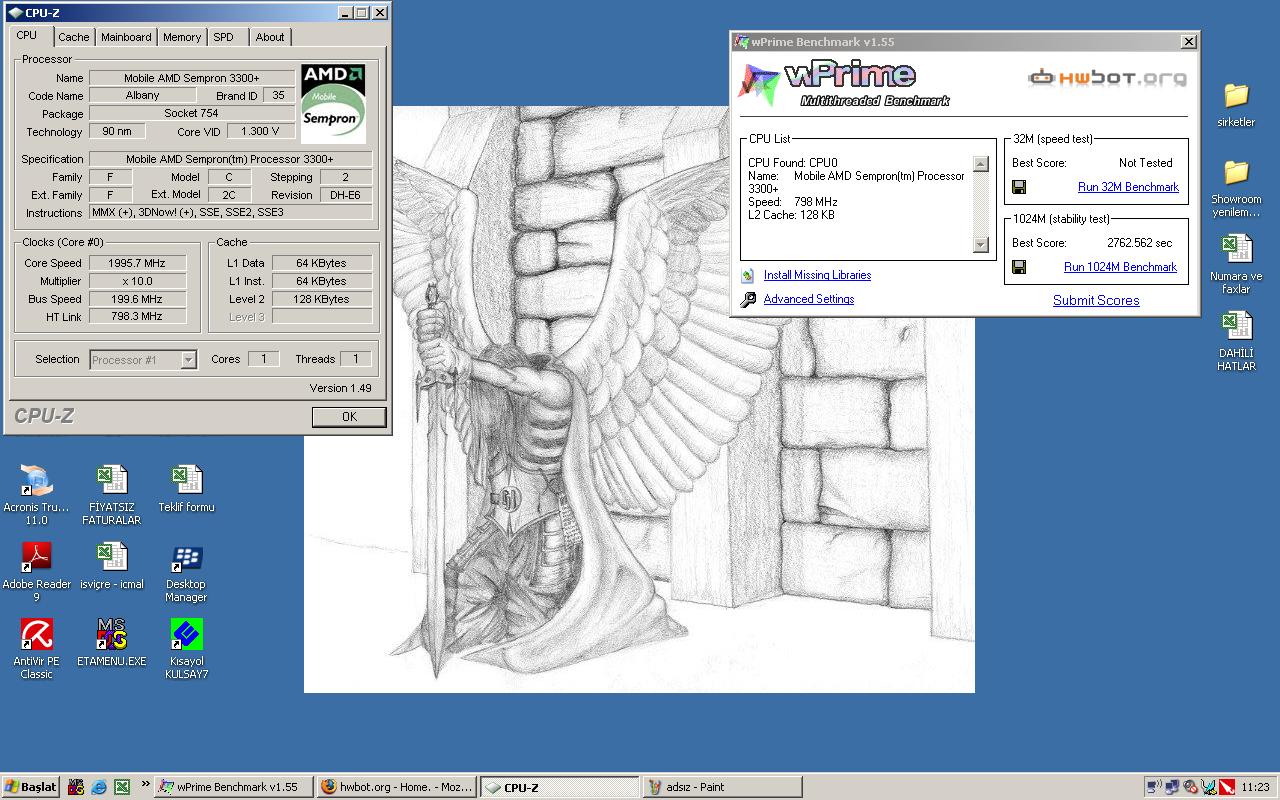
Task: Click Run 32M Benchmark link
Action: pyautogui.click(x=1128, y=187)
